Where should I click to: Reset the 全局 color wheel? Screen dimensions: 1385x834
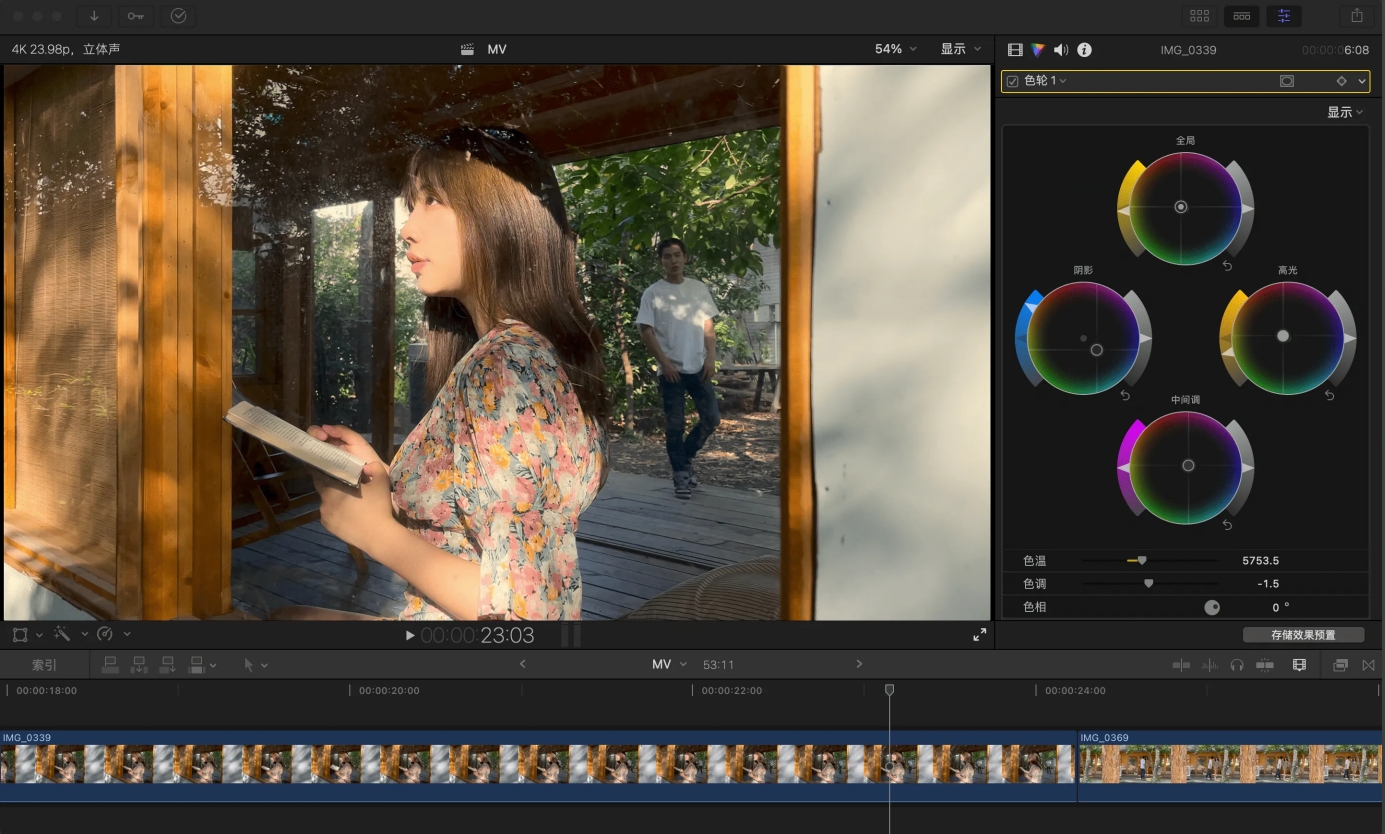pyautogui.click(x=1227, y=266)
